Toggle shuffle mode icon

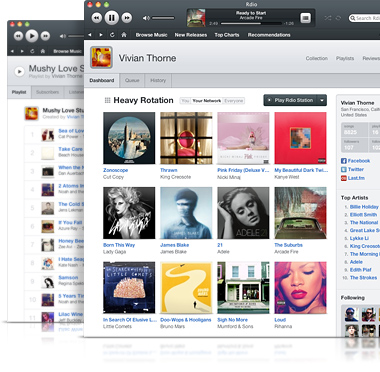click(x=328, y=18)
